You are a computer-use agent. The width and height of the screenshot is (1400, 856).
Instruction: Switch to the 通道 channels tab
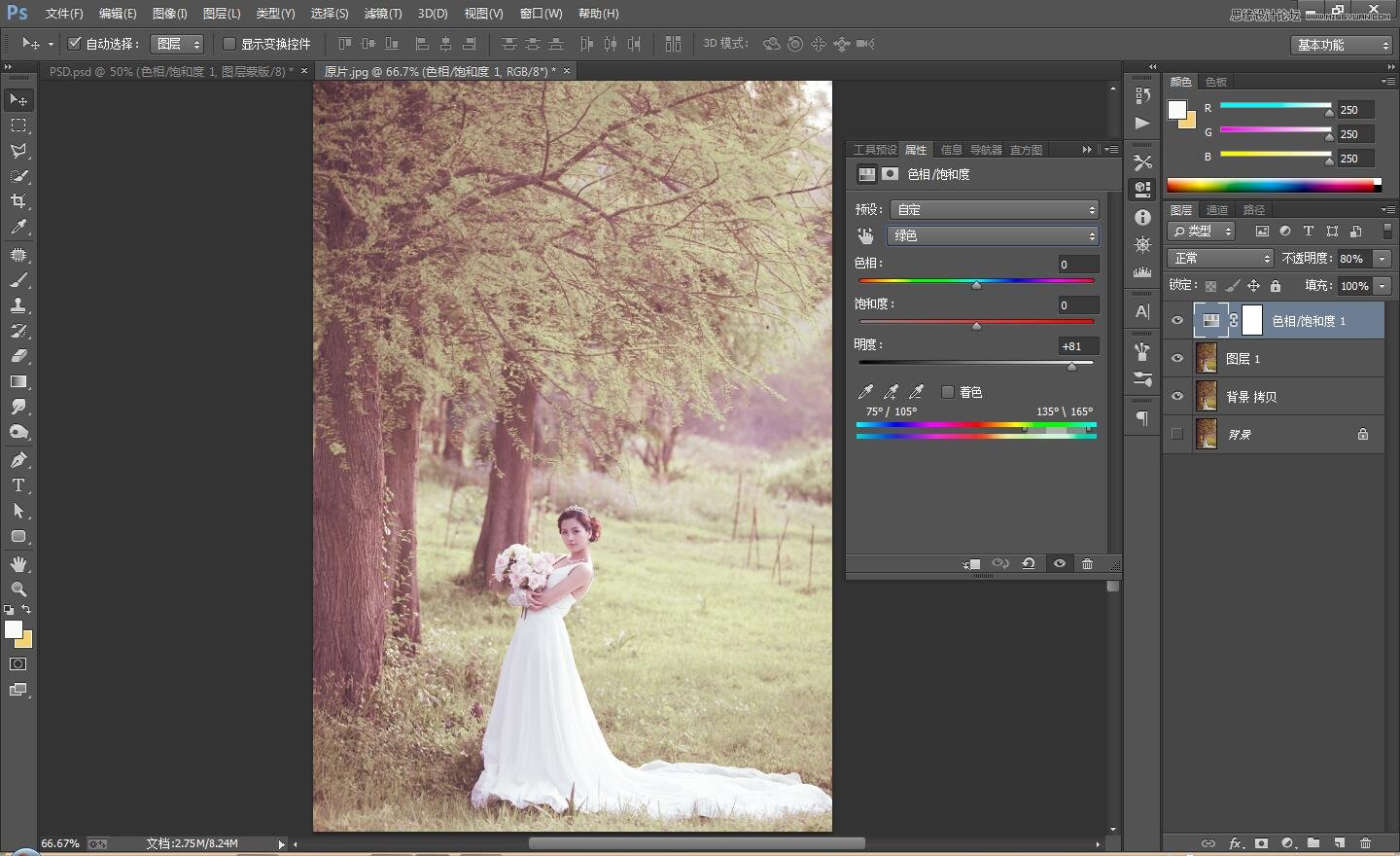(x=1217, y=210)
